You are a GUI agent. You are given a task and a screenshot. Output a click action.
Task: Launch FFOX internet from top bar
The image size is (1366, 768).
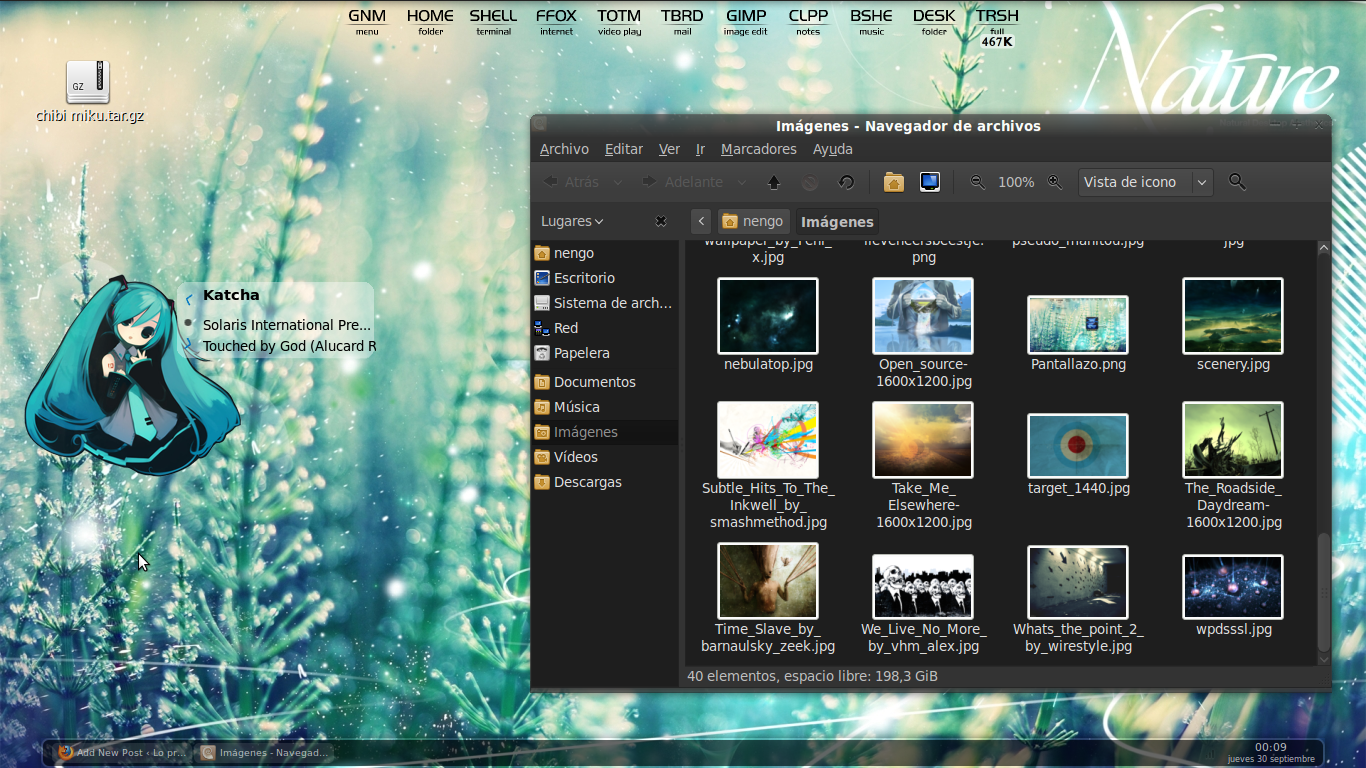556,21
